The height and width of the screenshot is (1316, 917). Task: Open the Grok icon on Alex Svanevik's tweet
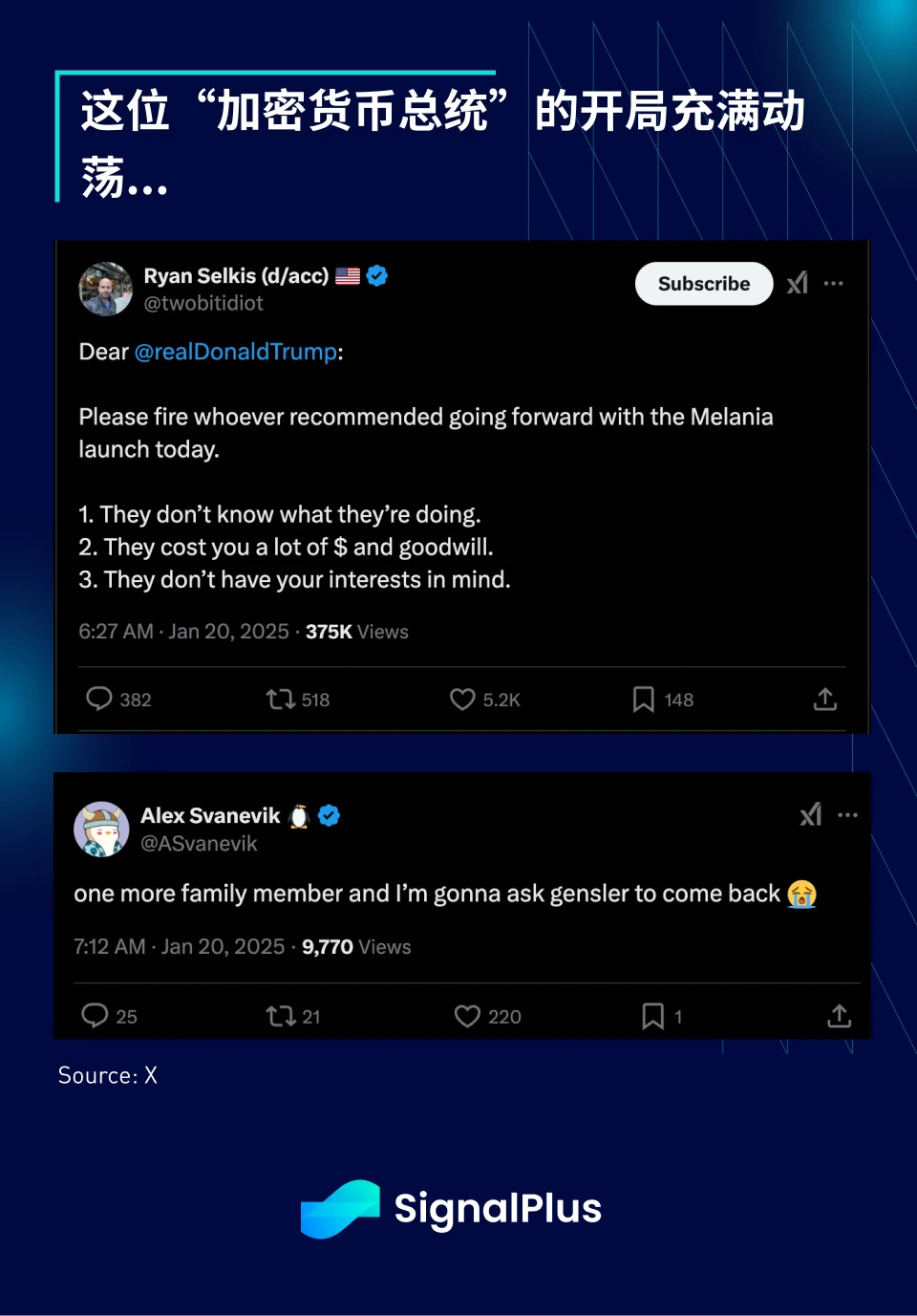(811, 814)
